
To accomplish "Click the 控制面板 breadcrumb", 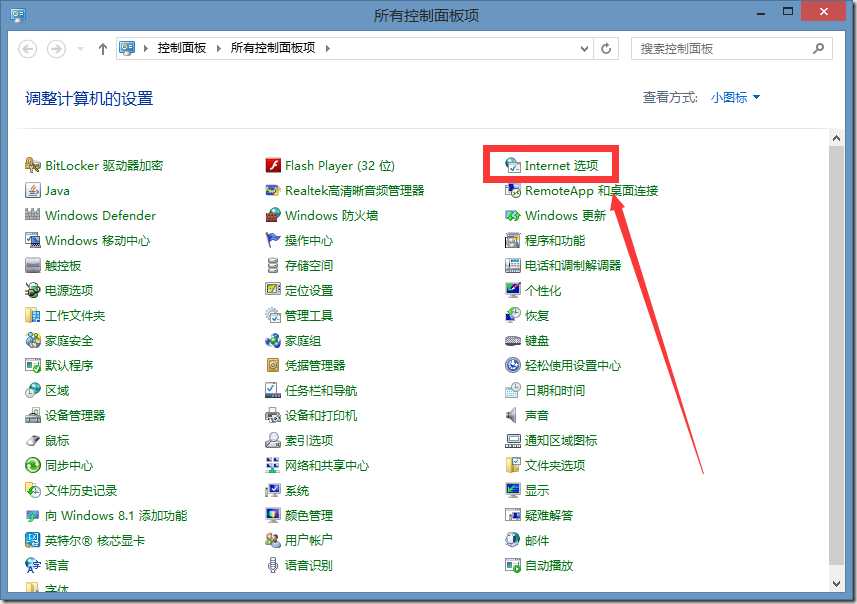I will 182,48.
